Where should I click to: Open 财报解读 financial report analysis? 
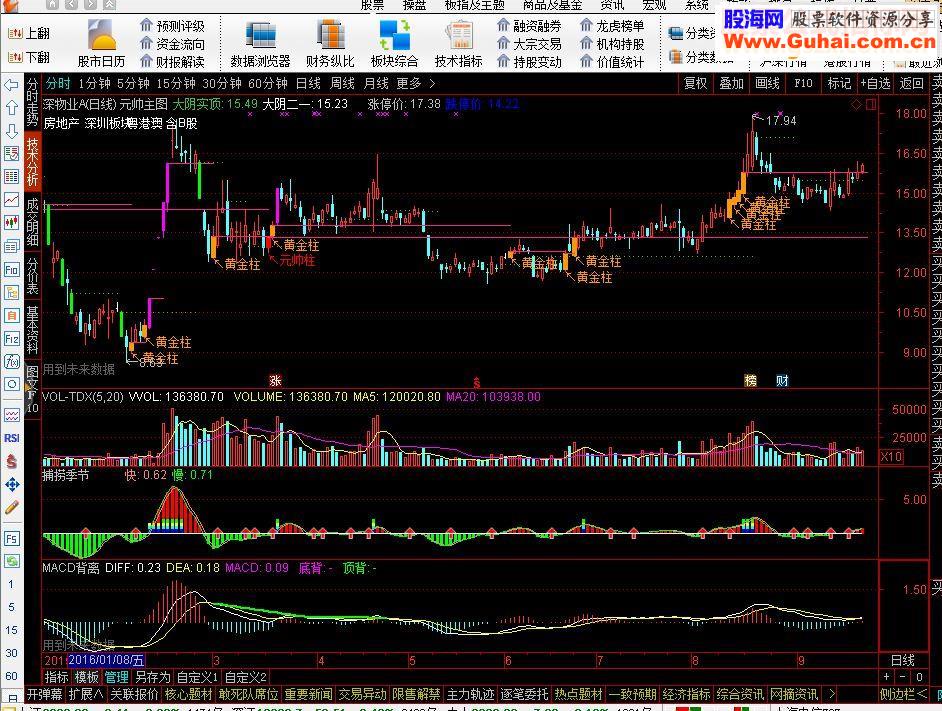click(172, 62)
